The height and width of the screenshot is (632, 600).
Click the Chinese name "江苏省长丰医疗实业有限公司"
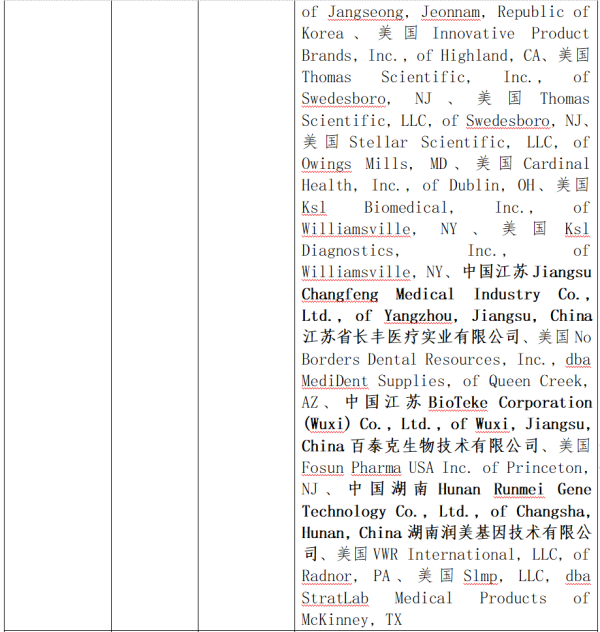click(x=411, y=337)
